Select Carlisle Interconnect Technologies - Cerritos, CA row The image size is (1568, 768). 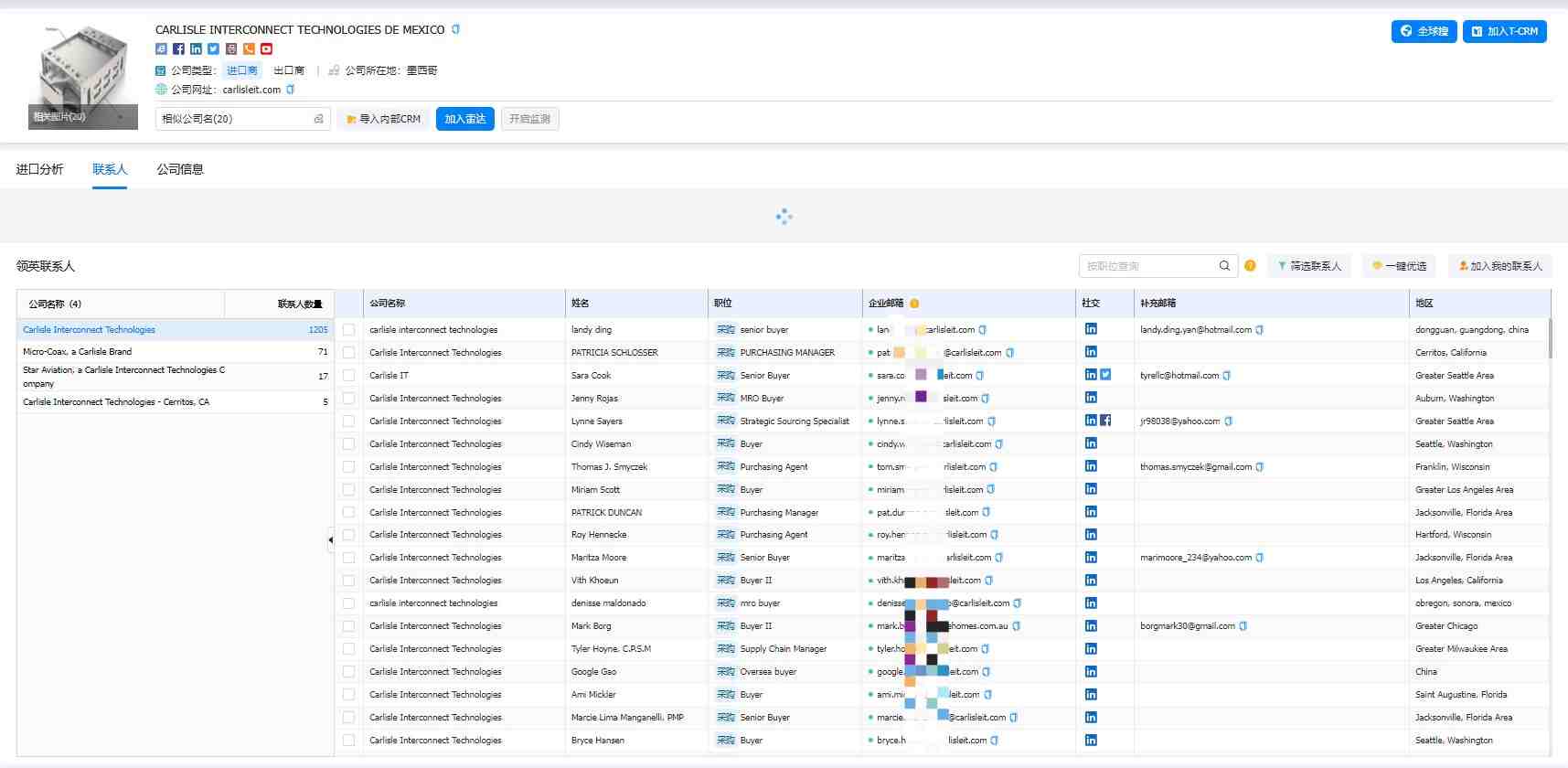[176, 402]
